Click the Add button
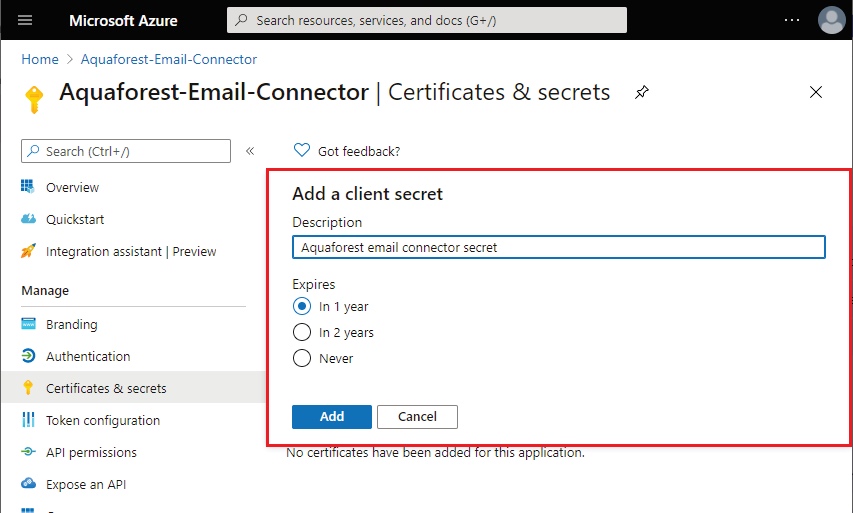 (x=332, y=417)
